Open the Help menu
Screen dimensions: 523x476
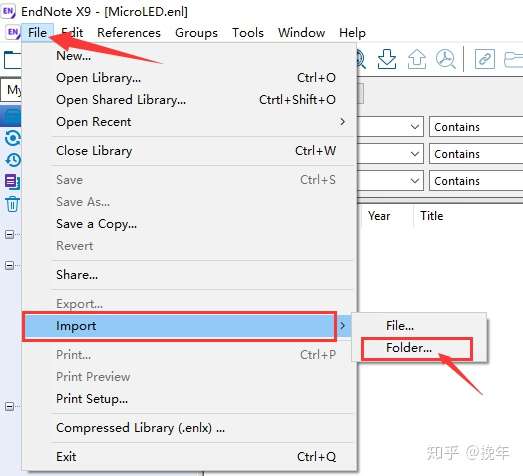point(352,33)
